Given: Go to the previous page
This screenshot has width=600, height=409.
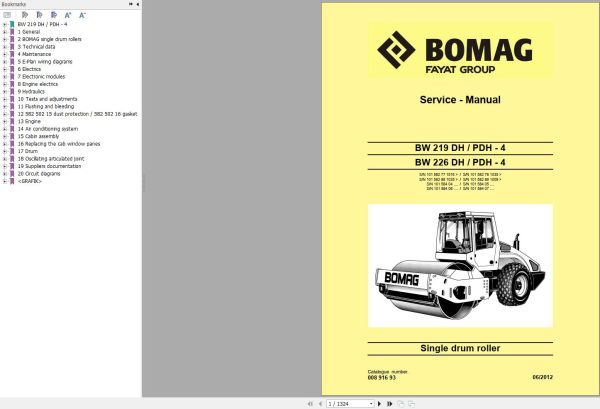Looking at the screenshot, I should [x=320, y=404].
